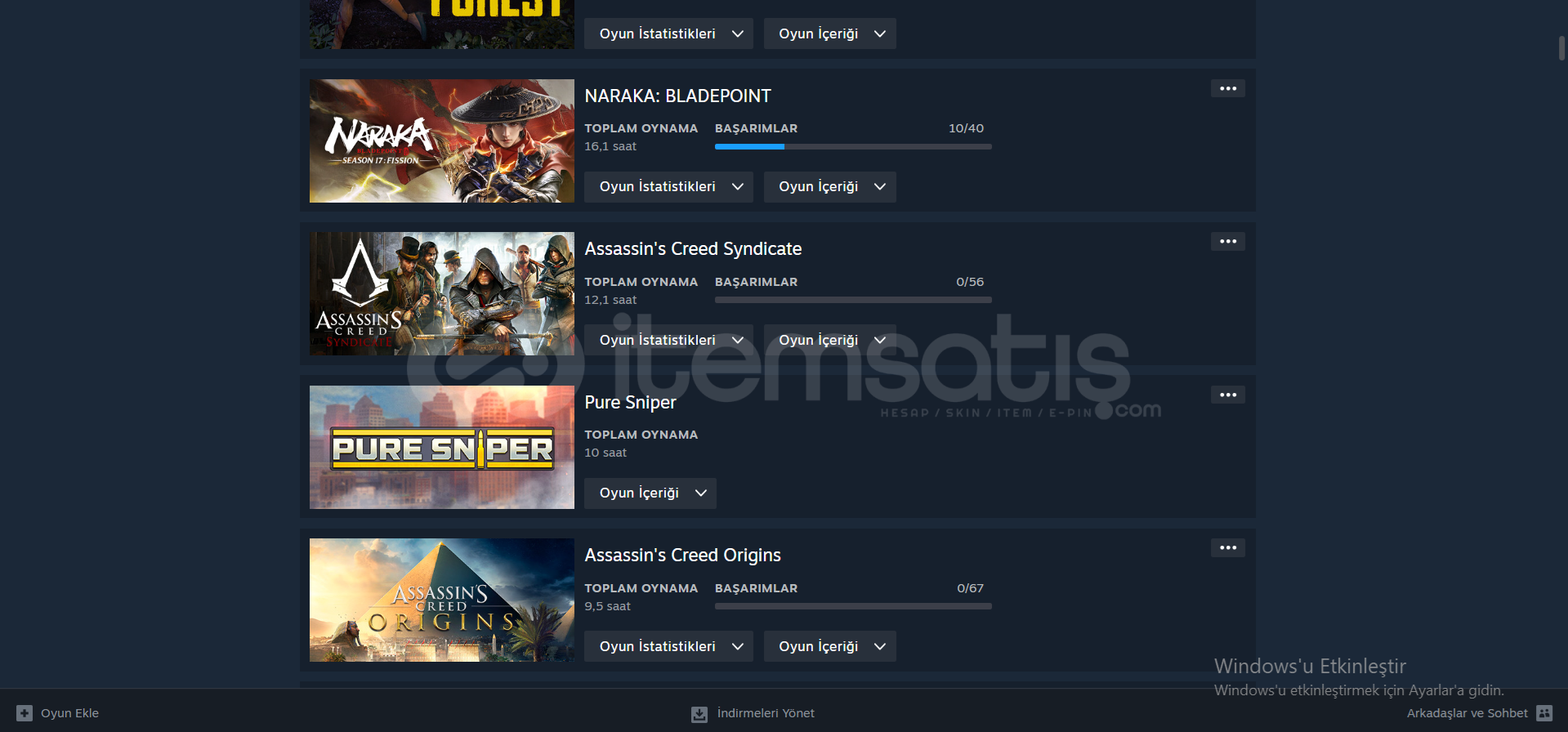Click the friends chat icon at bottom right

pyautogui.click(x=1544, y=713)
